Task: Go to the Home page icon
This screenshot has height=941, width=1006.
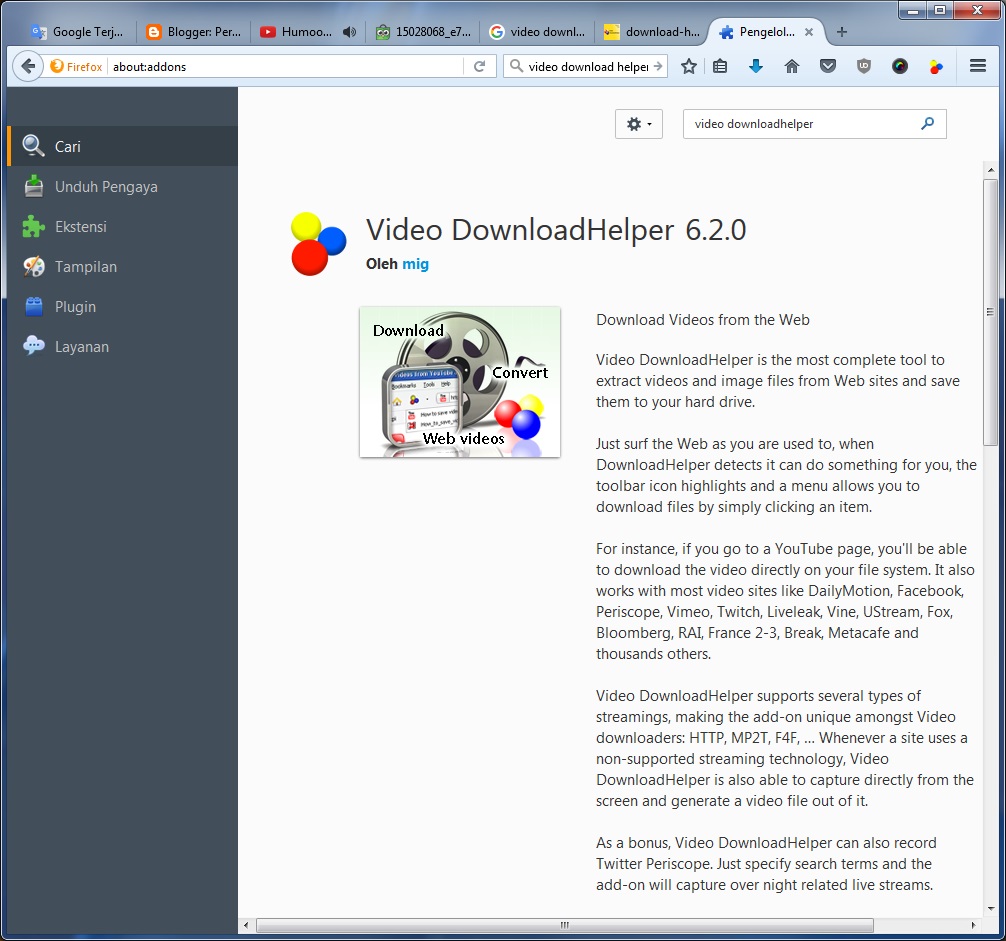Action: tap(791, 66)
